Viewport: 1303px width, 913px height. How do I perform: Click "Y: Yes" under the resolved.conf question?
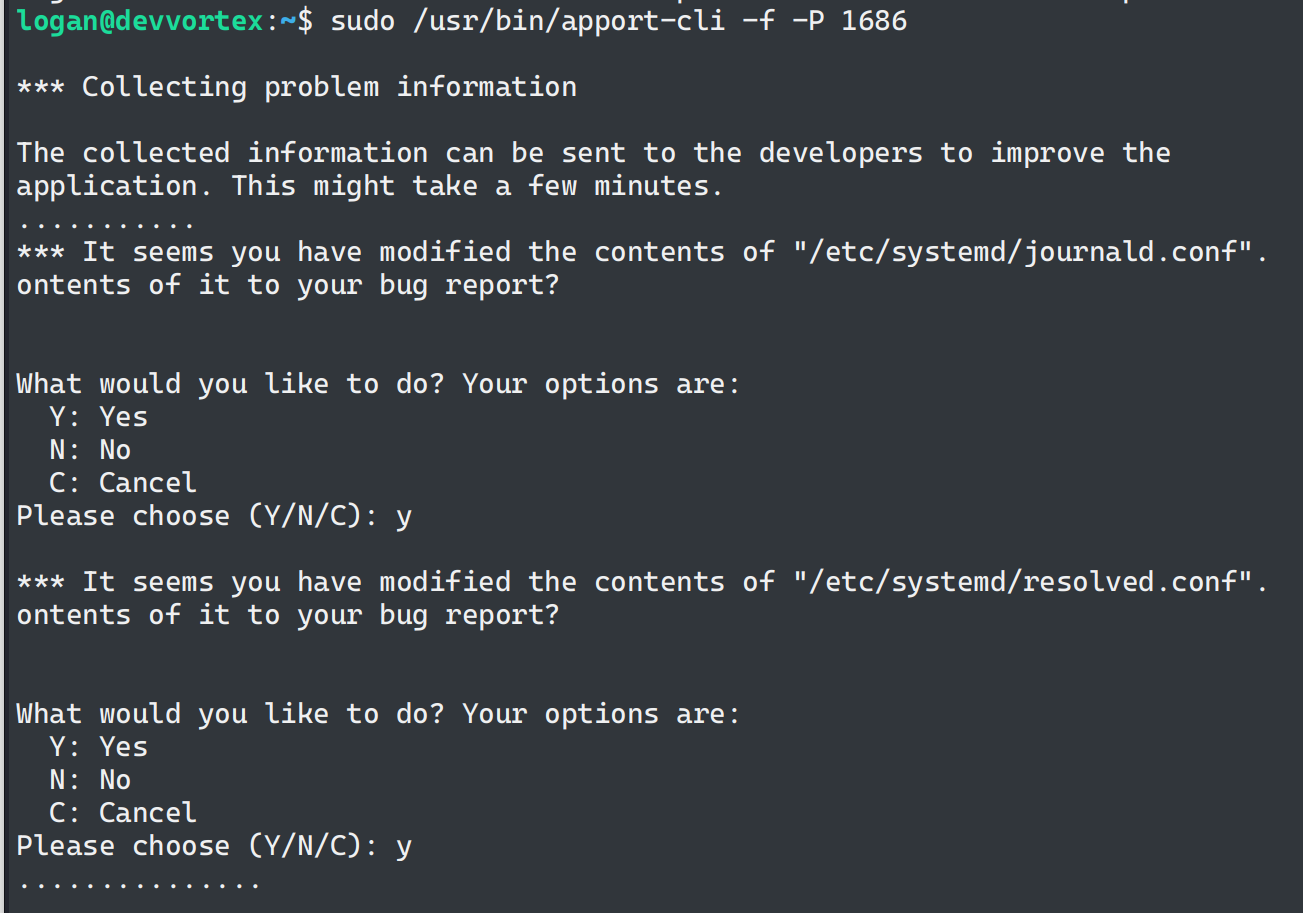[x=98, y=747]
